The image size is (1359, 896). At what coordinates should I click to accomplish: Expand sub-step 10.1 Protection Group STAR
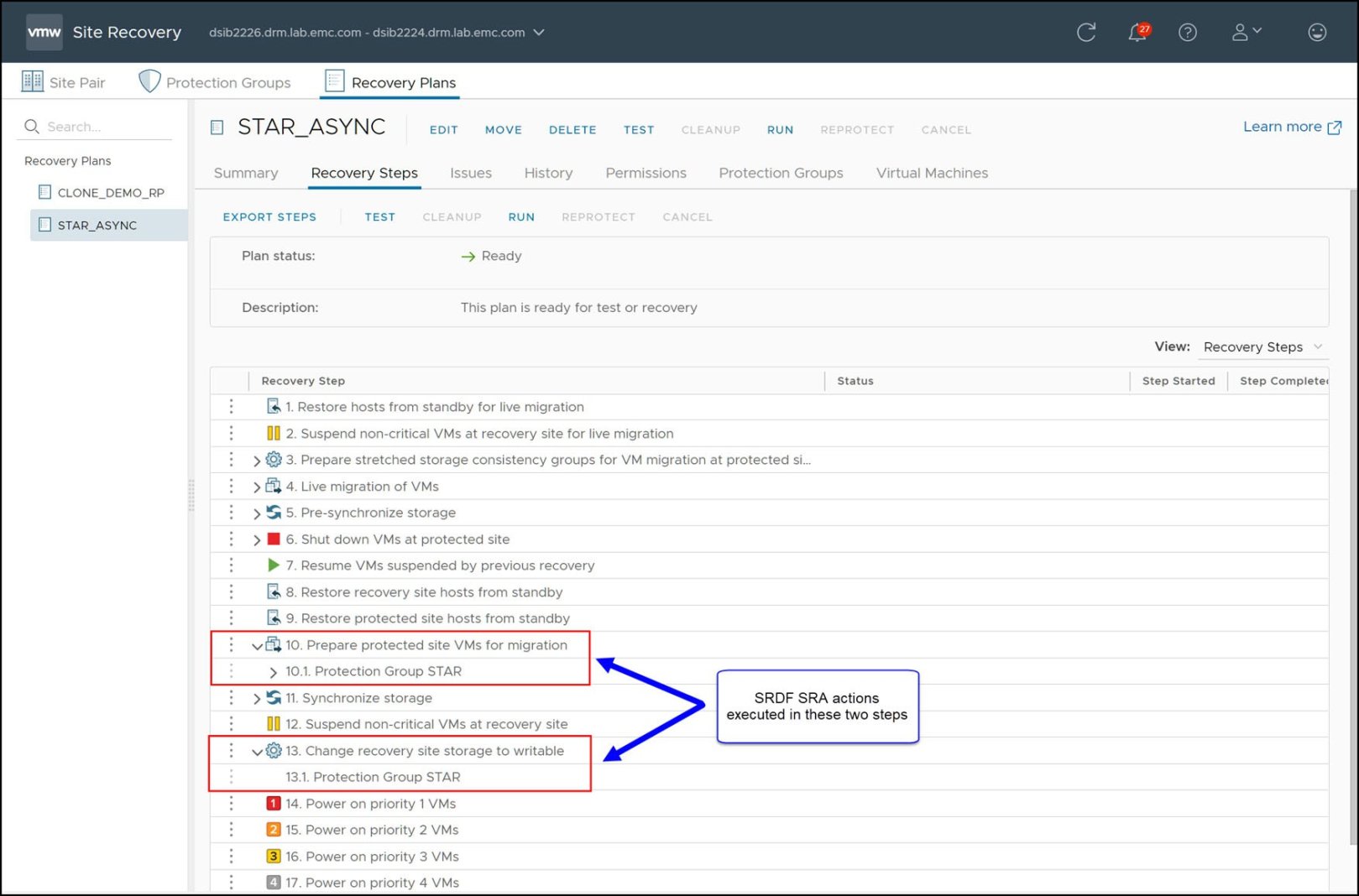[x=274, y=672]
